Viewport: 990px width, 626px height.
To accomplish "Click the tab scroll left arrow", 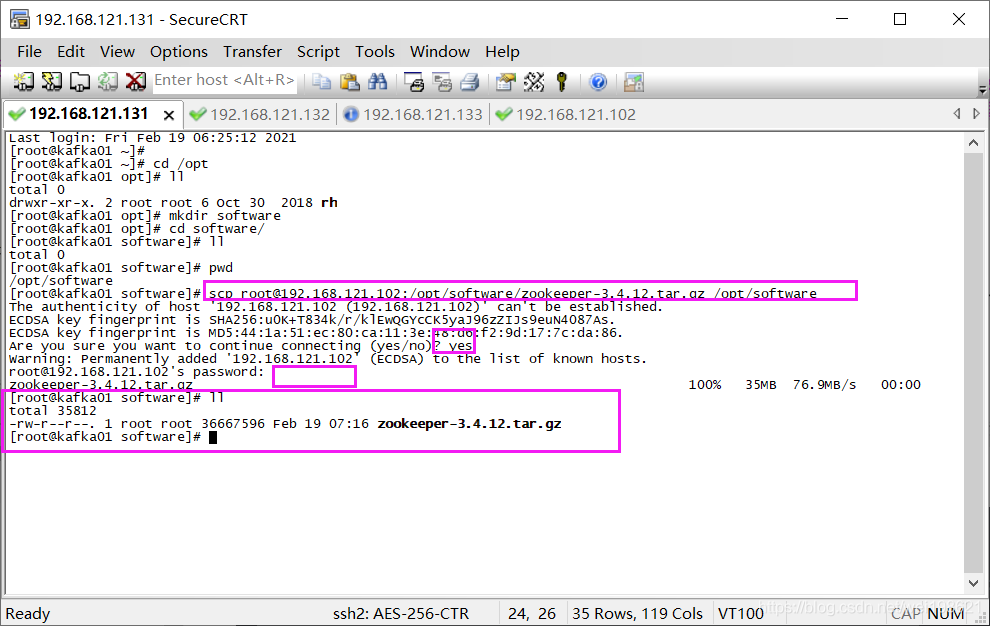I will coord(957,114).
